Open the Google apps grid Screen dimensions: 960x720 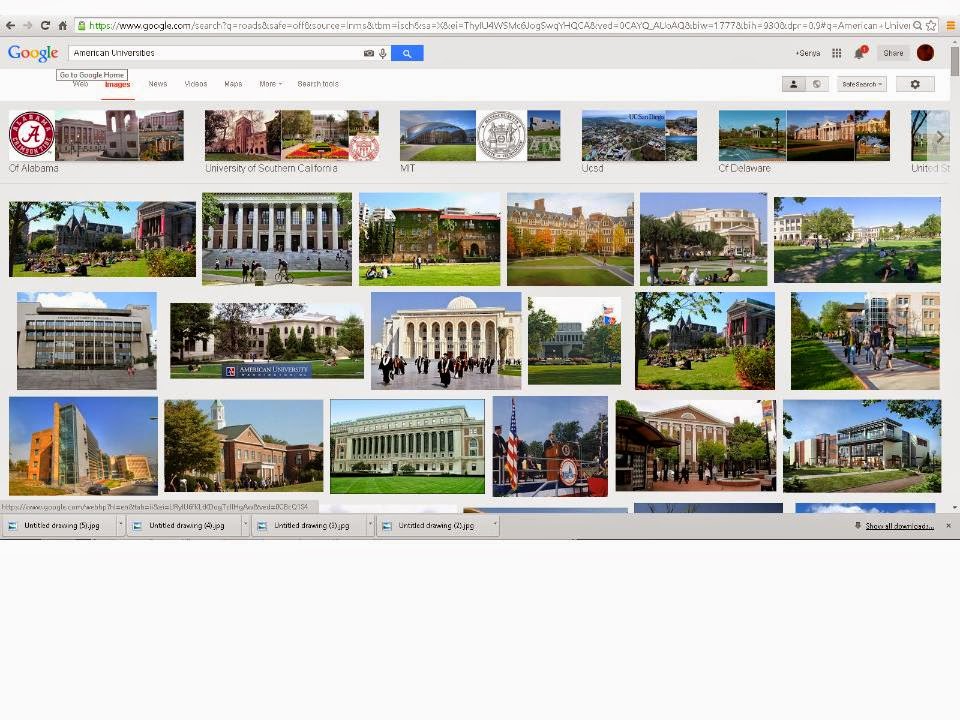[x=836, y=53]
